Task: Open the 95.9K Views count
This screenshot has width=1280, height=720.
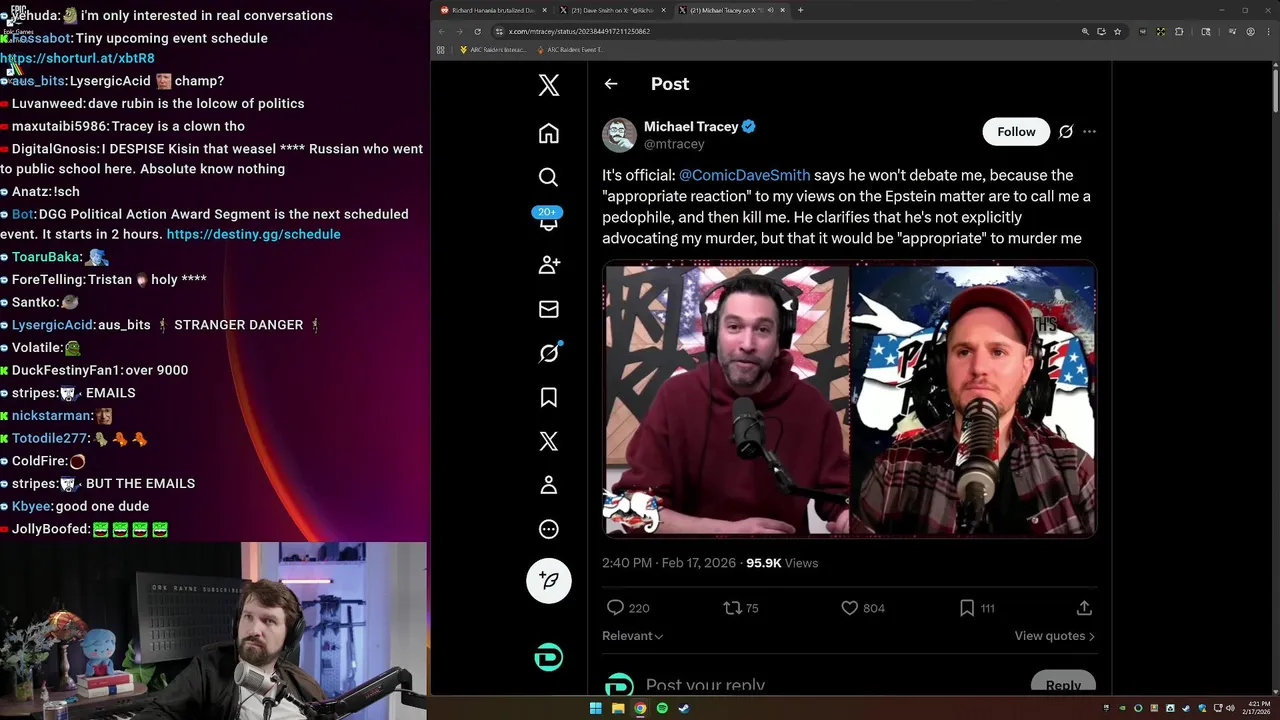Action: click(782, 563)
